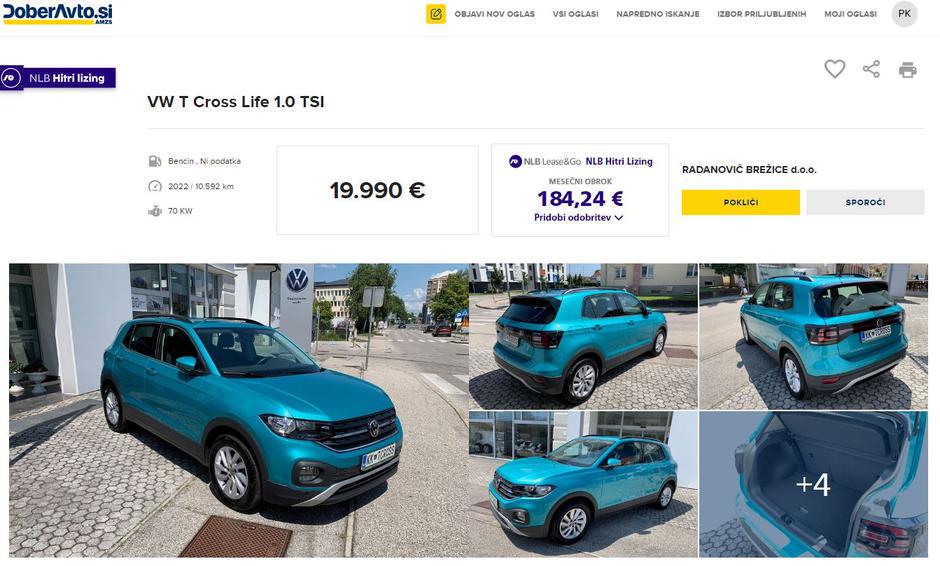
Task: Open NAPREDNO ISKANJE menu item
Action: click(658, 14)
